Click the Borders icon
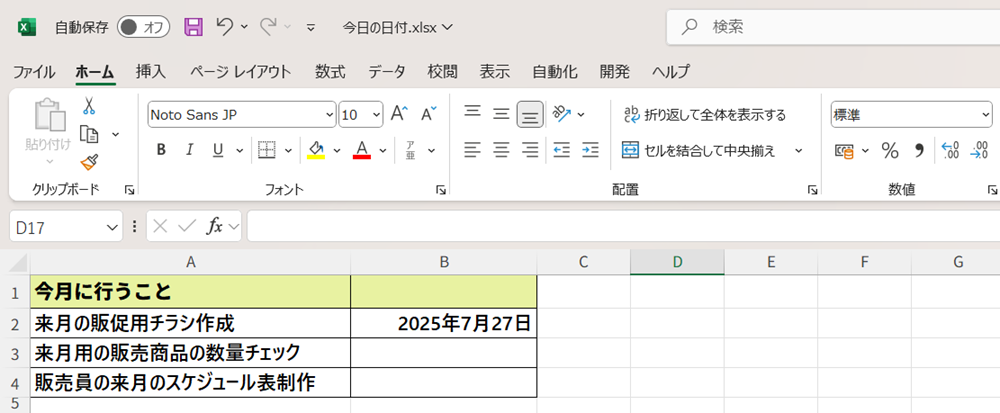 click(x=267, y=150)
